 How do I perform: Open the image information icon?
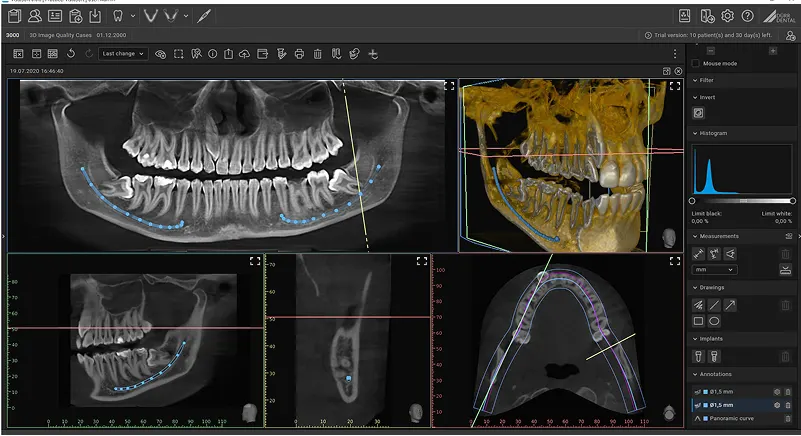point(213,54)
